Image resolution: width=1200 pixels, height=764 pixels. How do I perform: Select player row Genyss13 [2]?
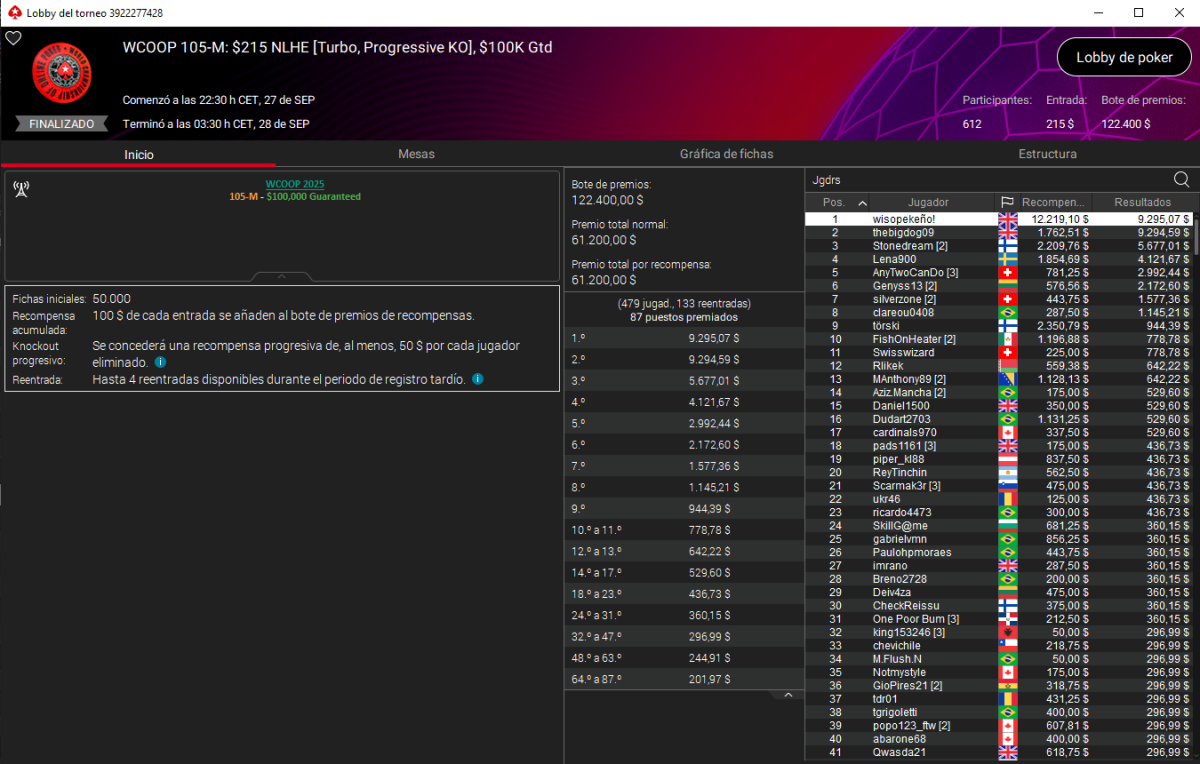(x=999, y=286)
